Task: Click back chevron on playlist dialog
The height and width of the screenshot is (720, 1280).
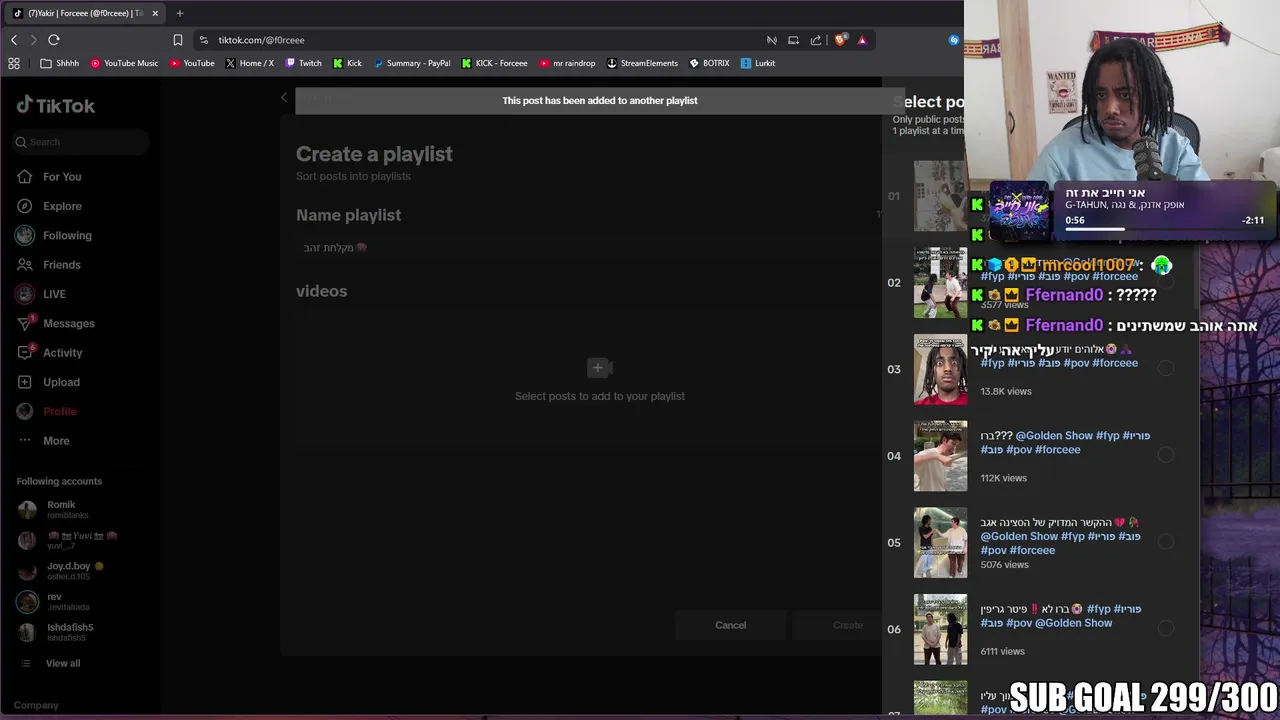Action: (x=284, y=97)
